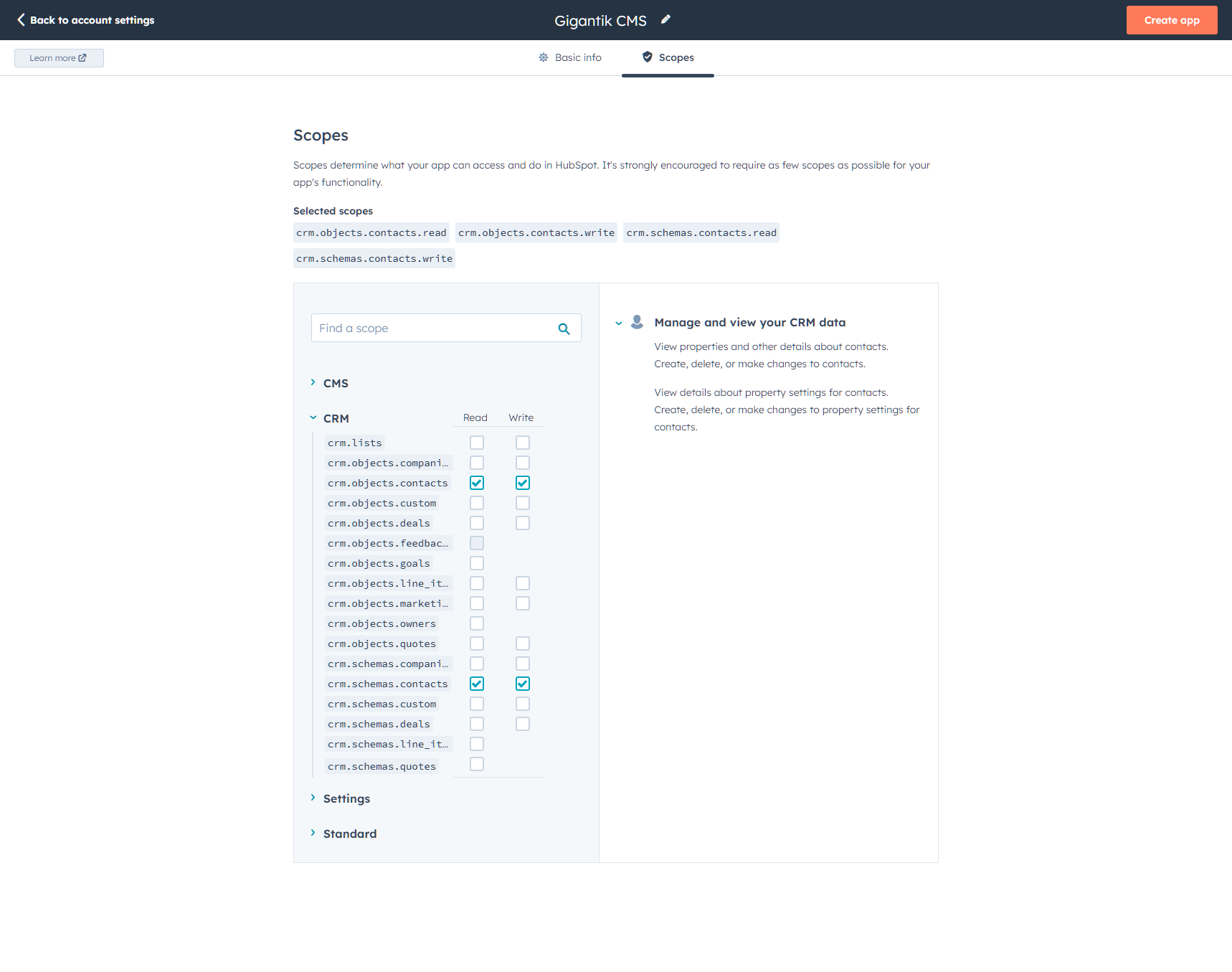Click the crm.objects.line_it… scope label
Screen dimensions: 1232x972
click(389, 583)
